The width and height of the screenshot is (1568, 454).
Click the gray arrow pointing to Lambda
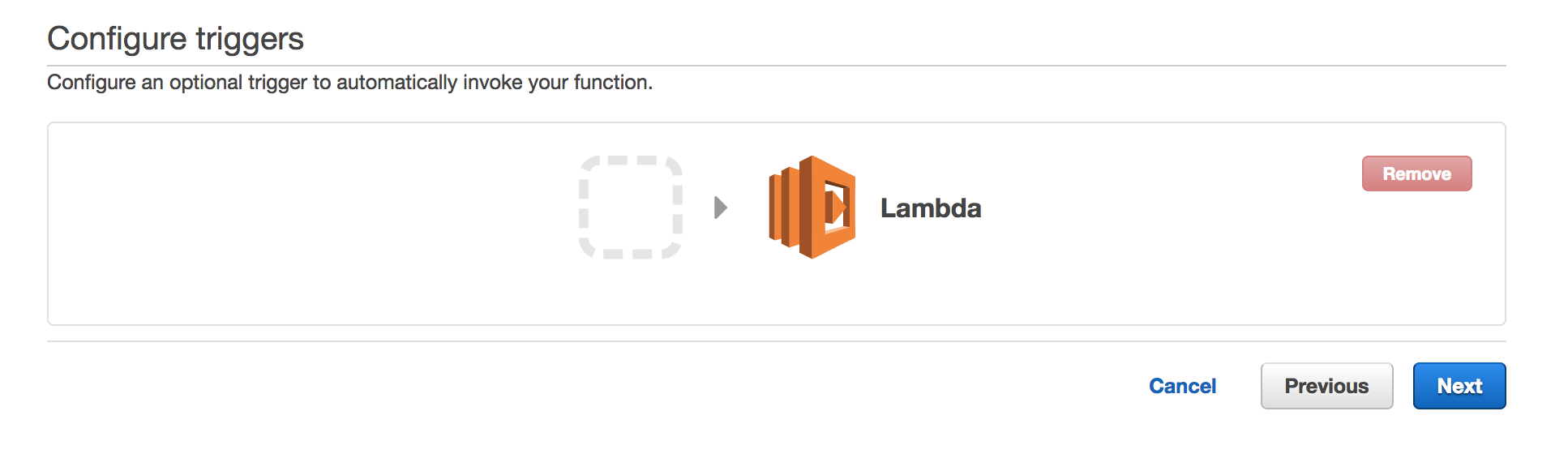pyautogui.click(x=720, y=208)
